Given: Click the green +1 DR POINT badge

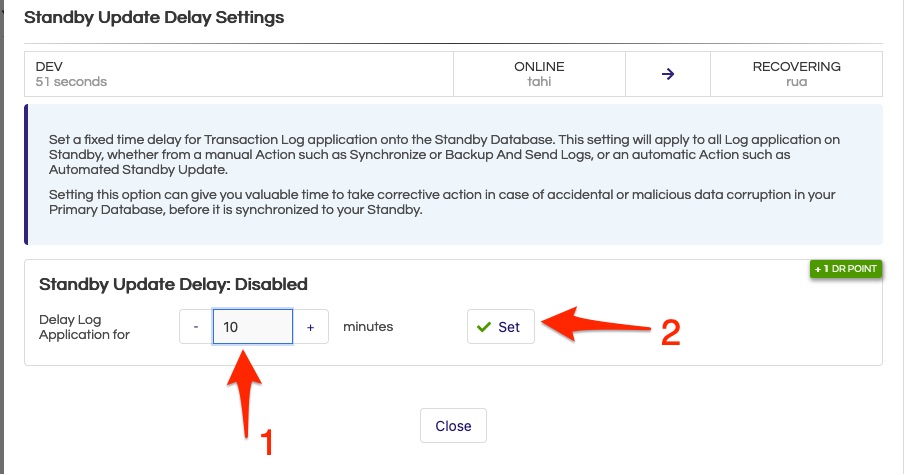Looking at the screenshot, I should (x=846, y=269).
